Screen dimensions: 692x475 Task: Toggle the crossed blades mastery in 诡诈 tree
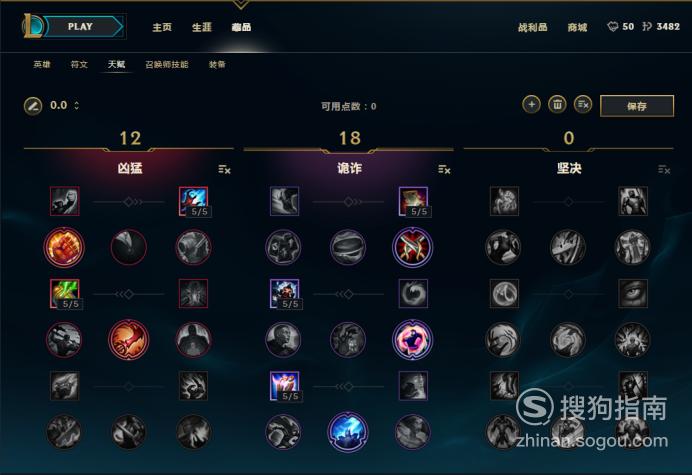pyautogui.click(x=413, y=247)
